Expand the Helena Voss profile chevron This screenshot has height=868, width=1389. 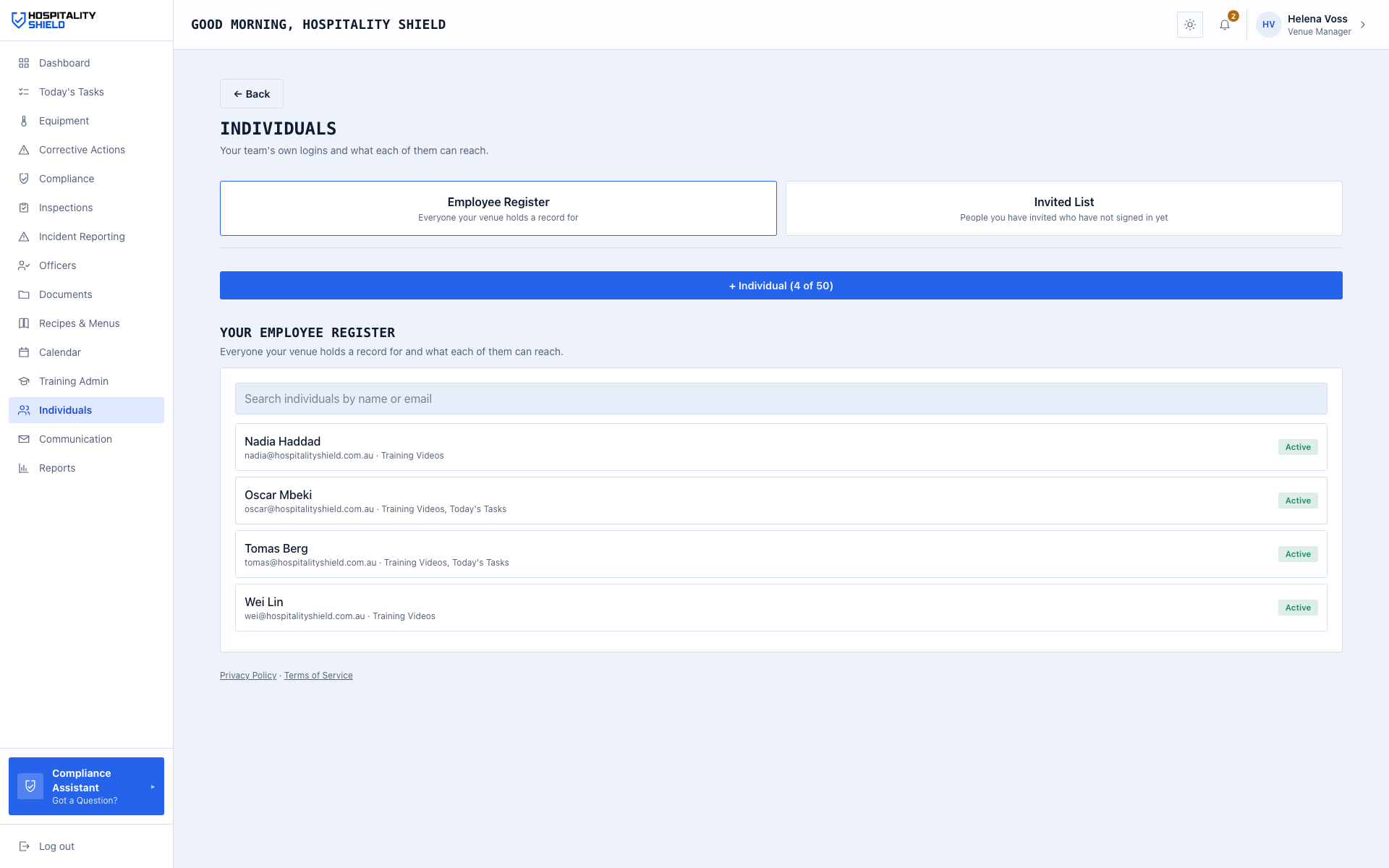(x=1363, y=25)
